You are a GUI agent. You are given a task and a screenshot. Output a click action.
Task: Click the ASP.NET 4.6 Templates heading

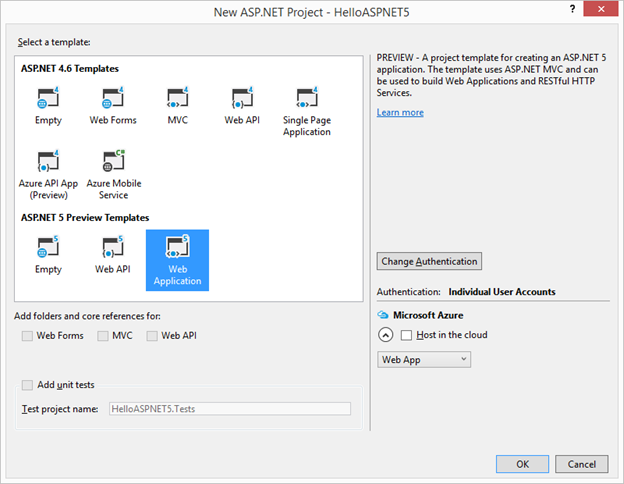pyautogui.click(x=70, y=68)
